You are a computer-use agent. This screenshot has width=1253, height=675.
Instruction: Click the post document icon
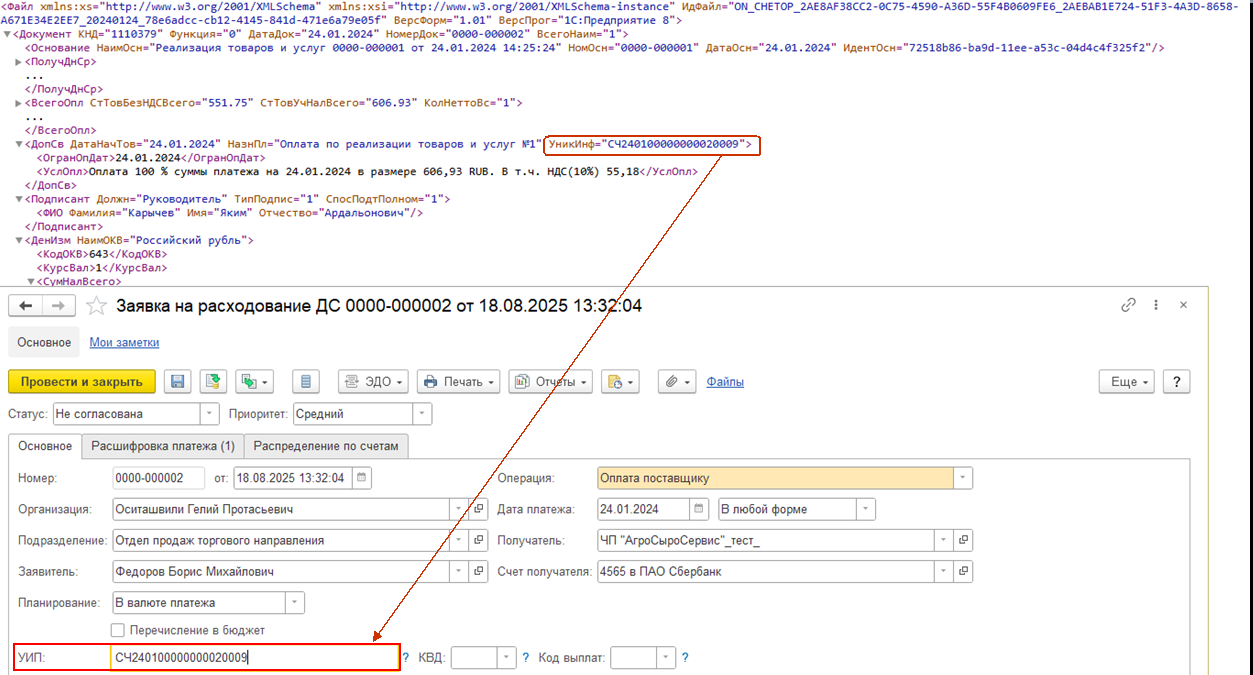212,381
